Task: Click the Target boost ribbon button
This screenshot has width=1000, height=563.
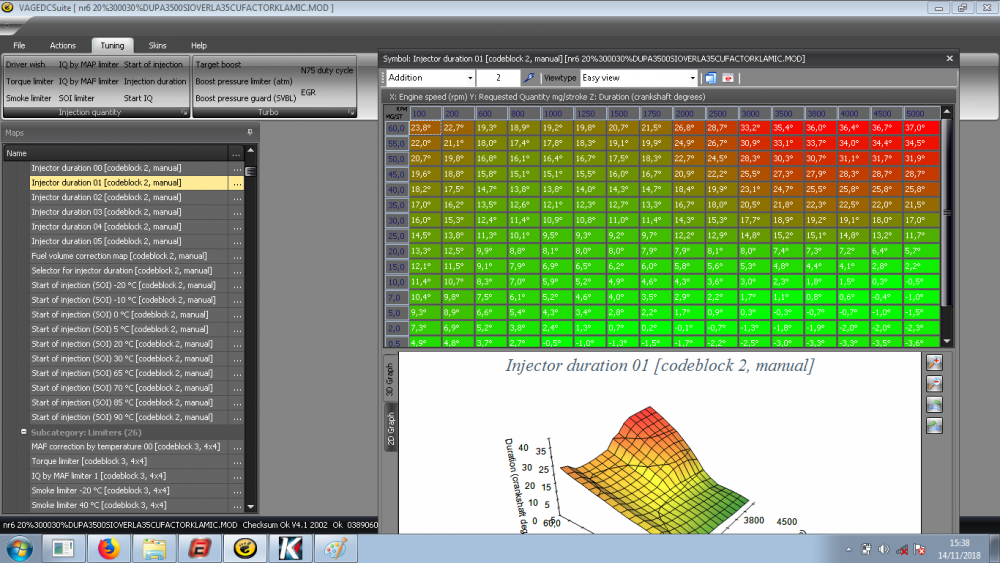Action: 218,64
